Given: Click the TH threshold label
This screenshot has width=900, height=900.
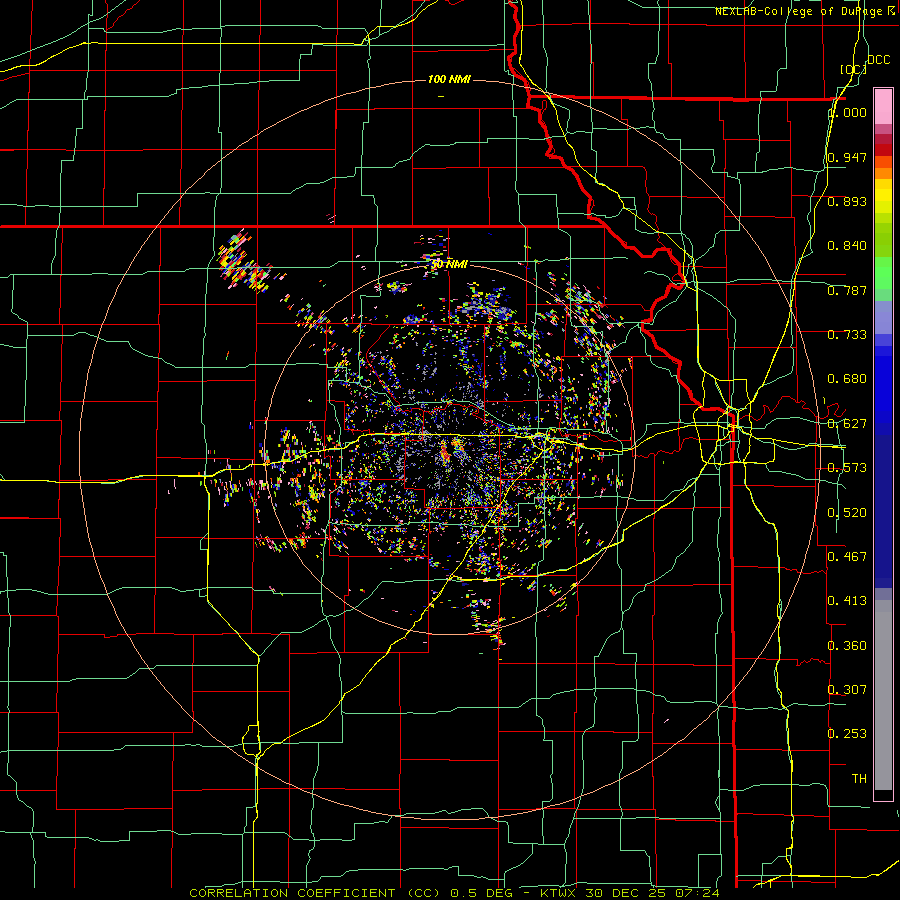Looking at the screenshot, I should pos(859,779).
